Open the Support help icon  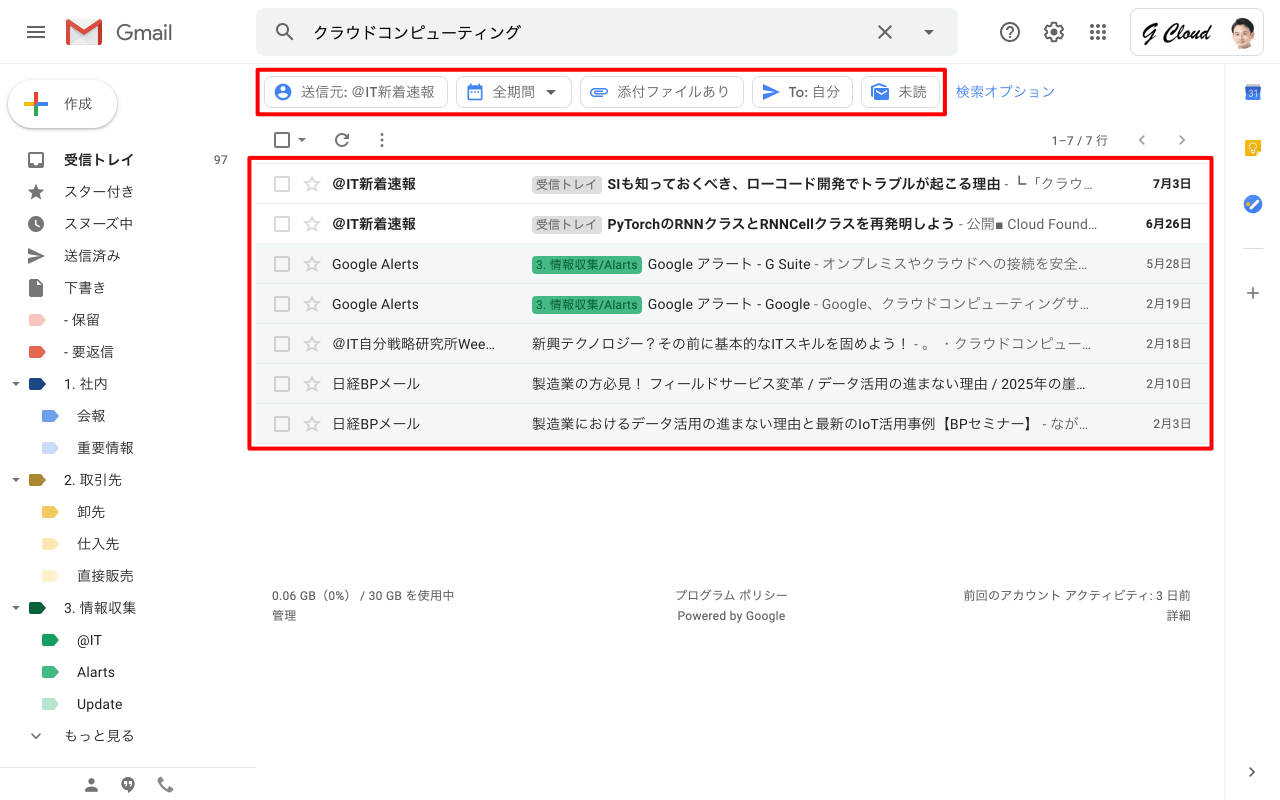click(x=1010, y=32)
